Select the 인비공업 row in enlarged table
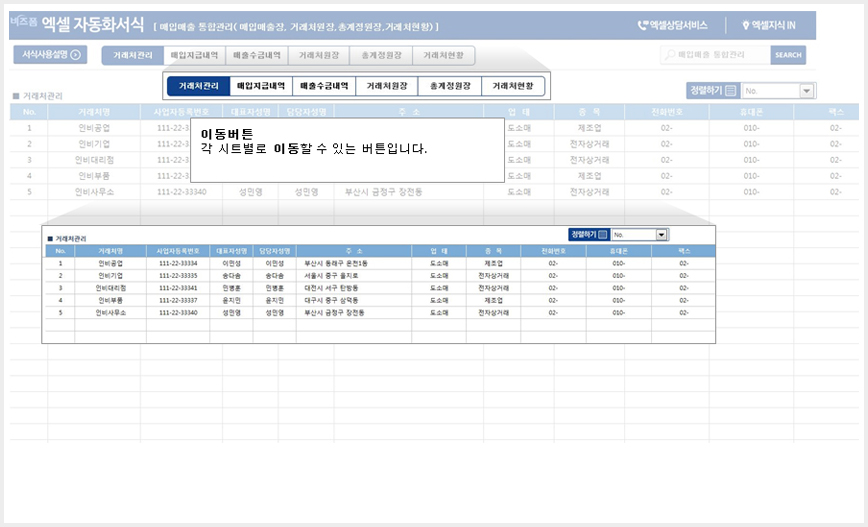868x527 pixels. click(x=380, y=264)
